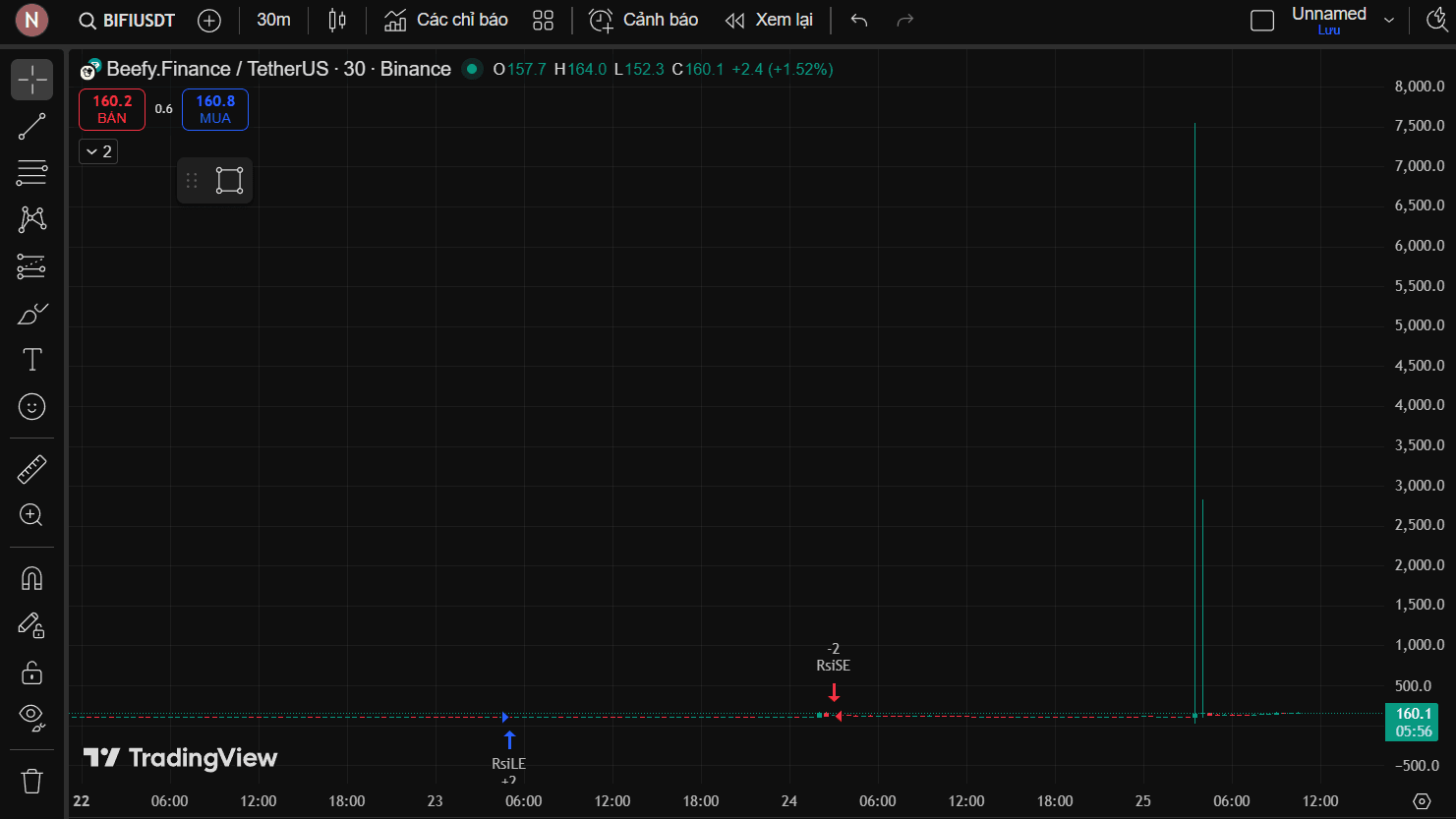Remove drawings with trash icon
This screenshot has width=1456, height=819.
click(32, 782)
